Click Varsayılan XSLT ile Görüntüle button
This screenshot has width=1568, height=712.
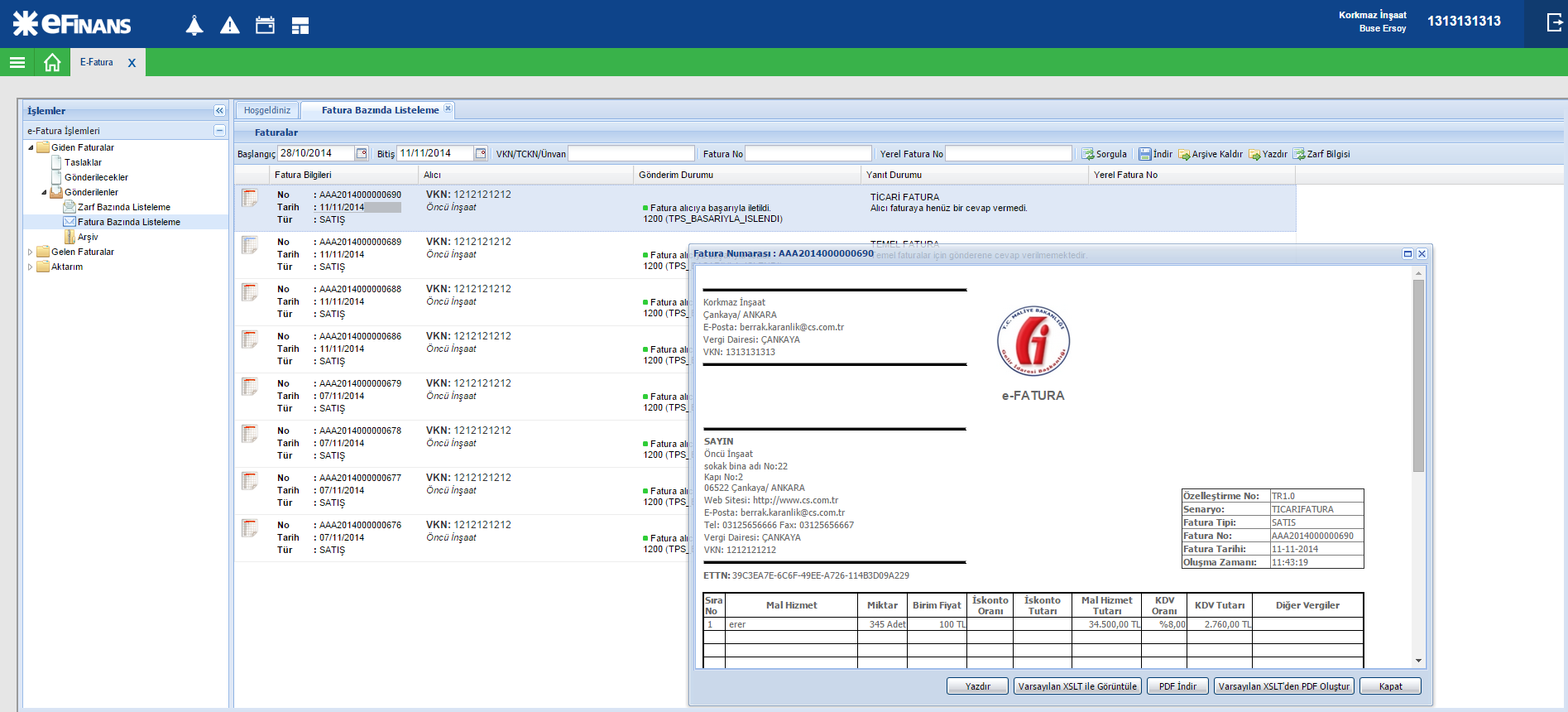[x=1077, y=686]
